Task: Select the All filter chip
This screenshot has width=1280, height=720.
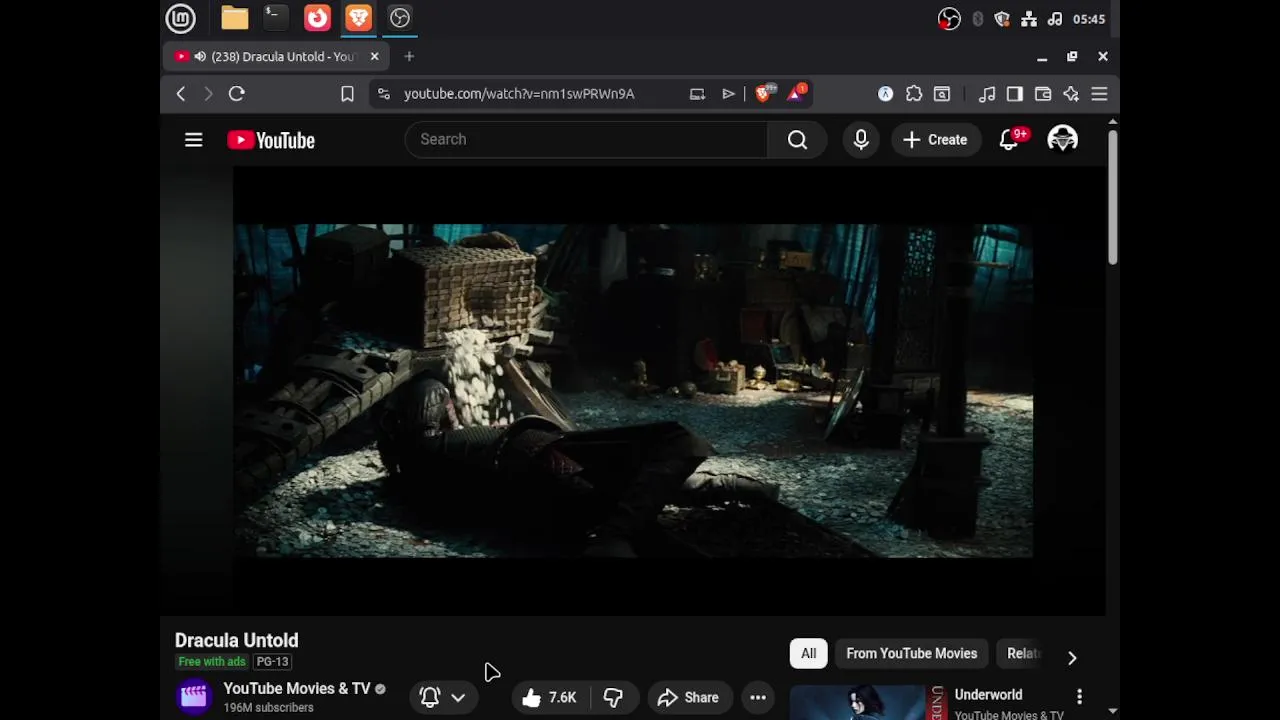Action: click(808, 654)
